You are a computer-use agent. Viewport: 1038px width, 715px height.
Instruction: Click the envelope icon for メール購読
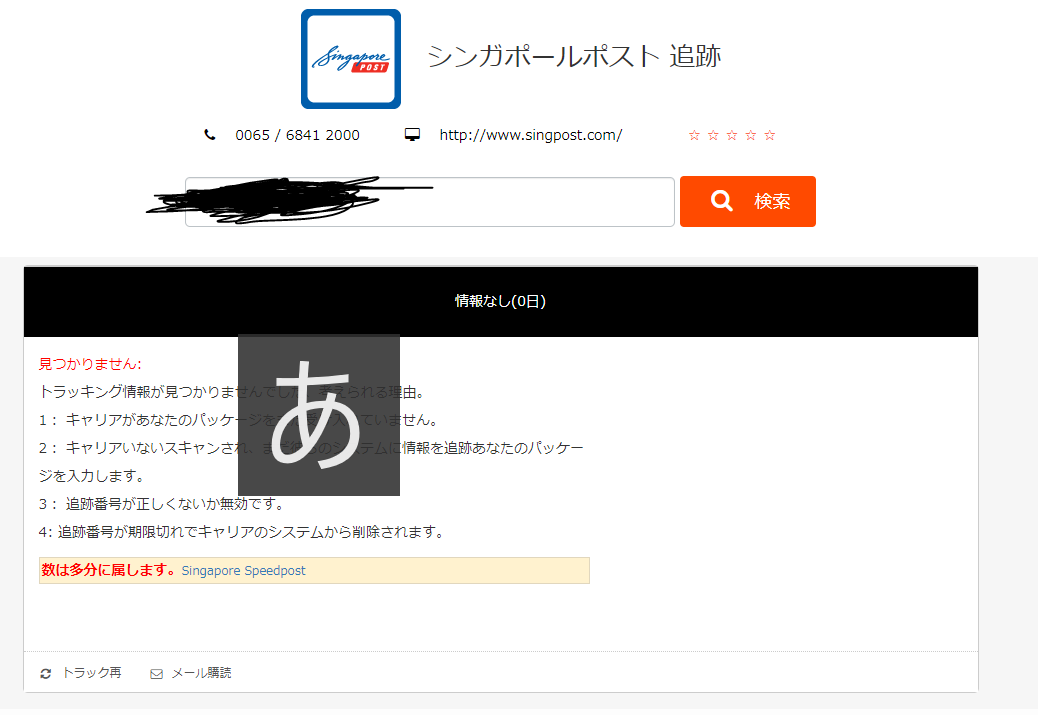click(x=156, y=674)
